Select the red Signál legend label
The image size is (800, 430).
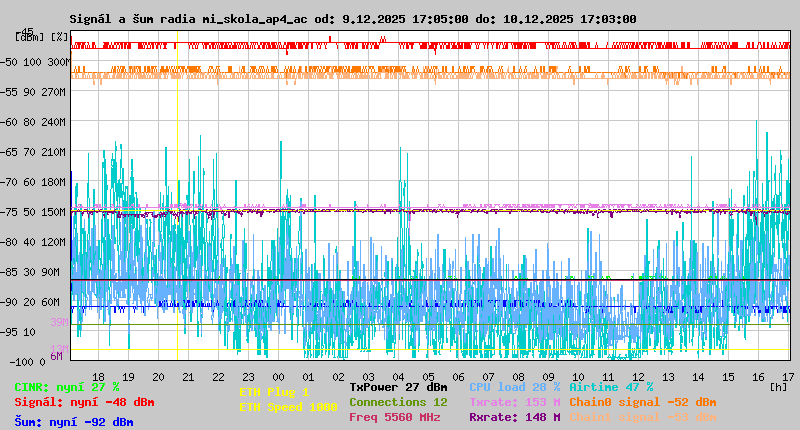tap(84, 402)
